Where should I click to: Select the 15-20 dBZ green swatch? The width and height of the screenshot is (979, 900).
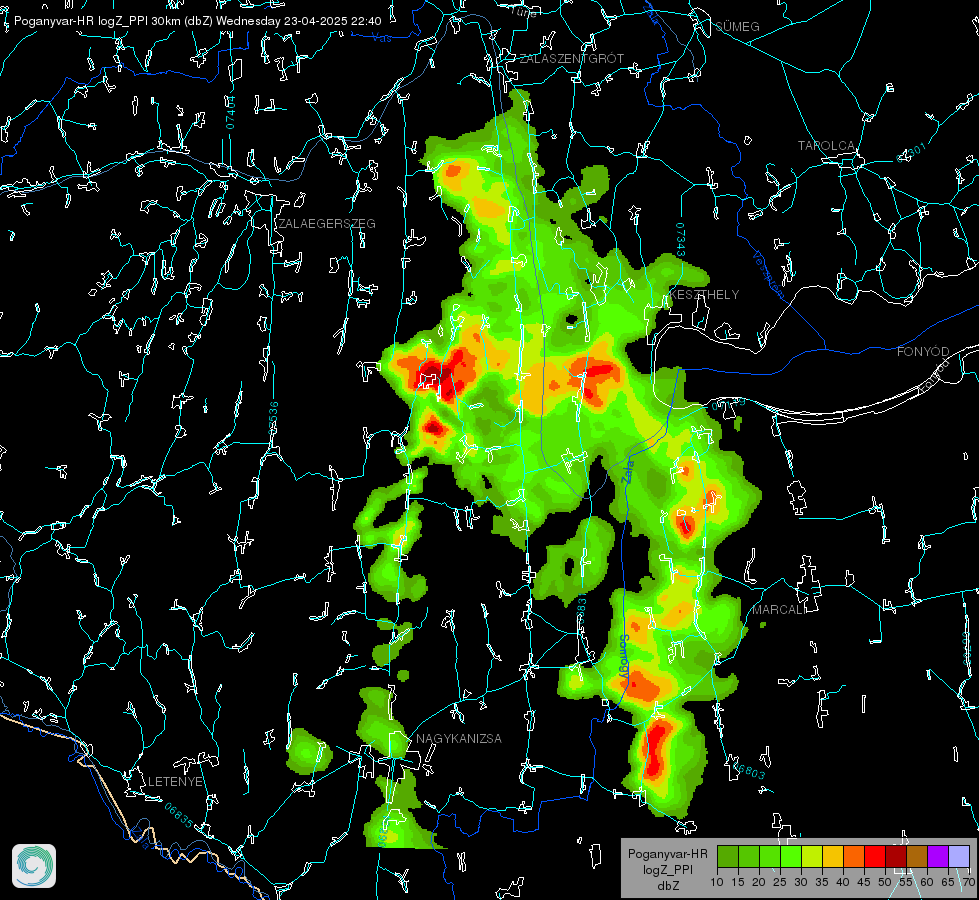(x=749, y=857)
